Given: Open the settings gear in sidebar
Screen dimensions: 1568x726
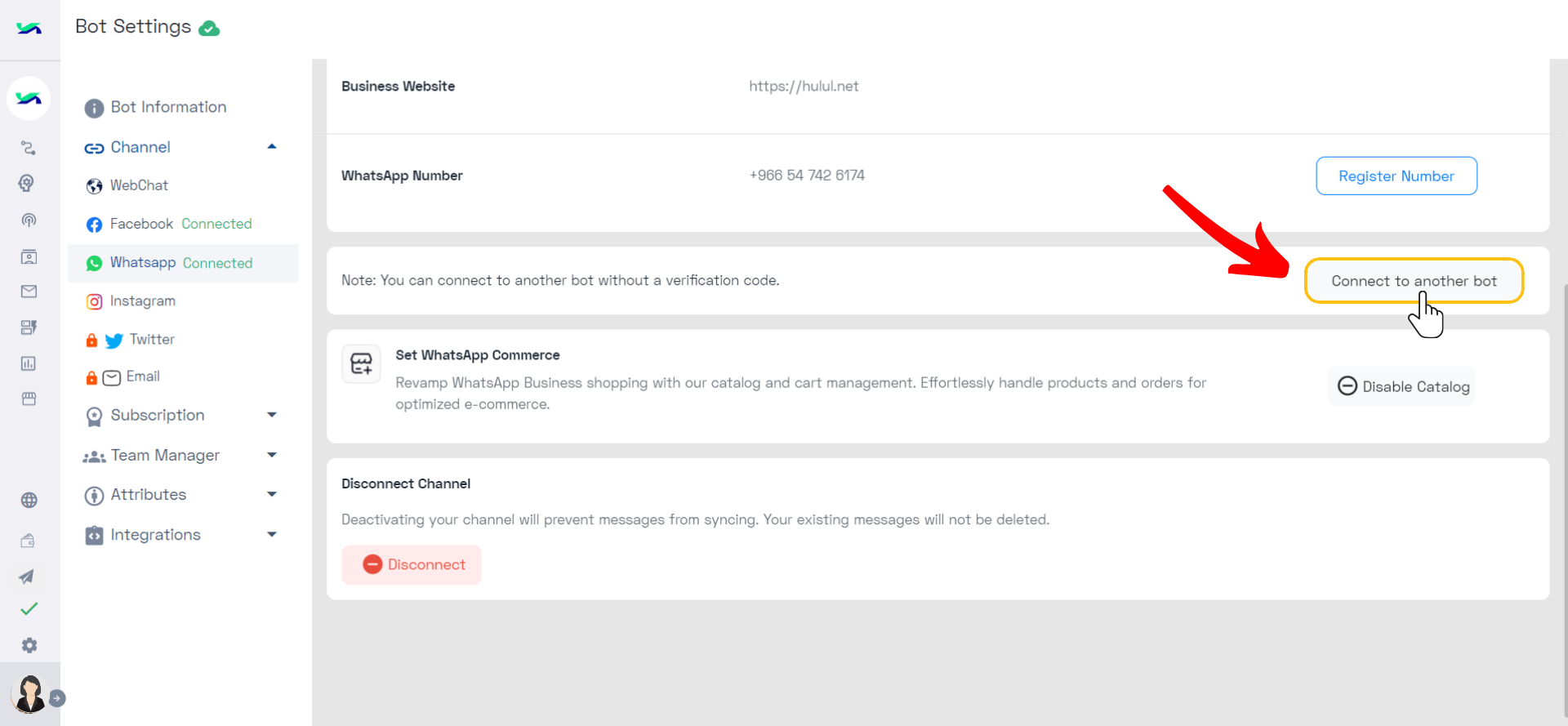Looking at the screenshot, I should pos(29,645).
